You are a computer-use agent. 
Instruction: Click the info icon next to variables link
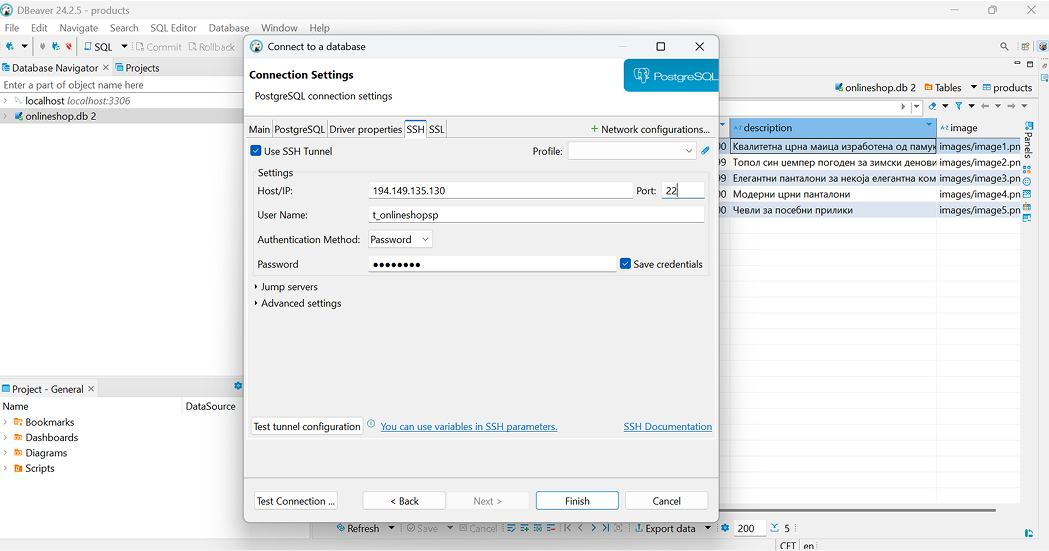(371, 425)
